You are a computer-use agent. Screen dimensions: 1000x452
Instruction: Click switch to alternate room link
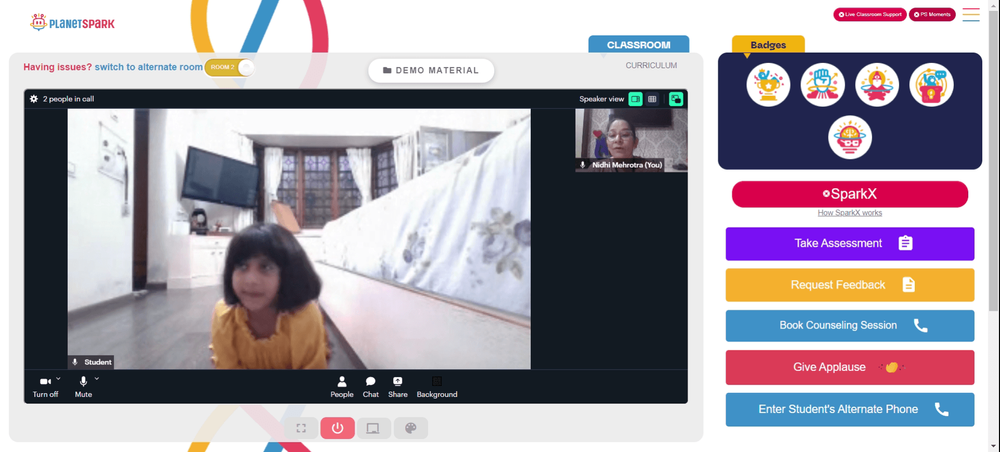tap(149, 67)
